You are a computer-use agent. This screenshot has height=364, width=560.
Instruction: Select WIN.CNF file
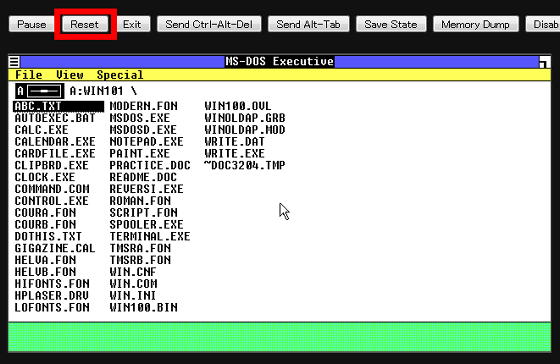pos(133,272)
